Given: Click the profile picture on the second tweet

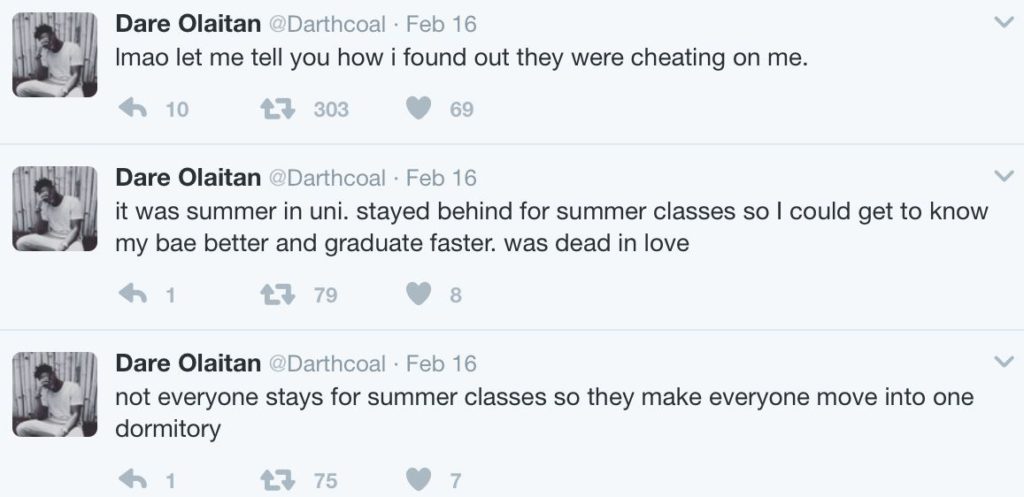Looking at the screenshot, I should tap(54, 209).
